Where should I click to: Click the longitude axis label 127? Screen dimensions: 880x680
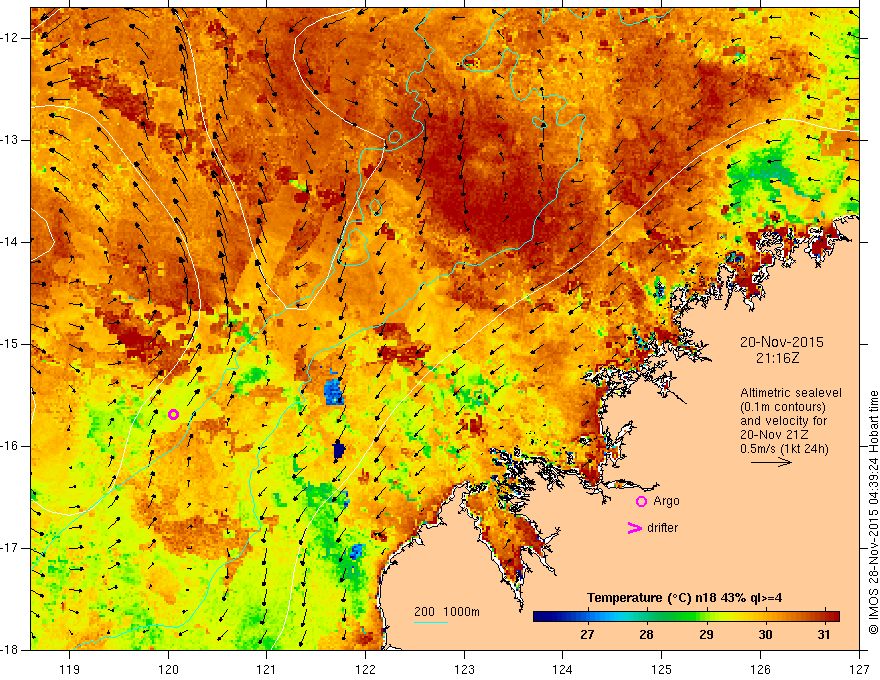859,669
